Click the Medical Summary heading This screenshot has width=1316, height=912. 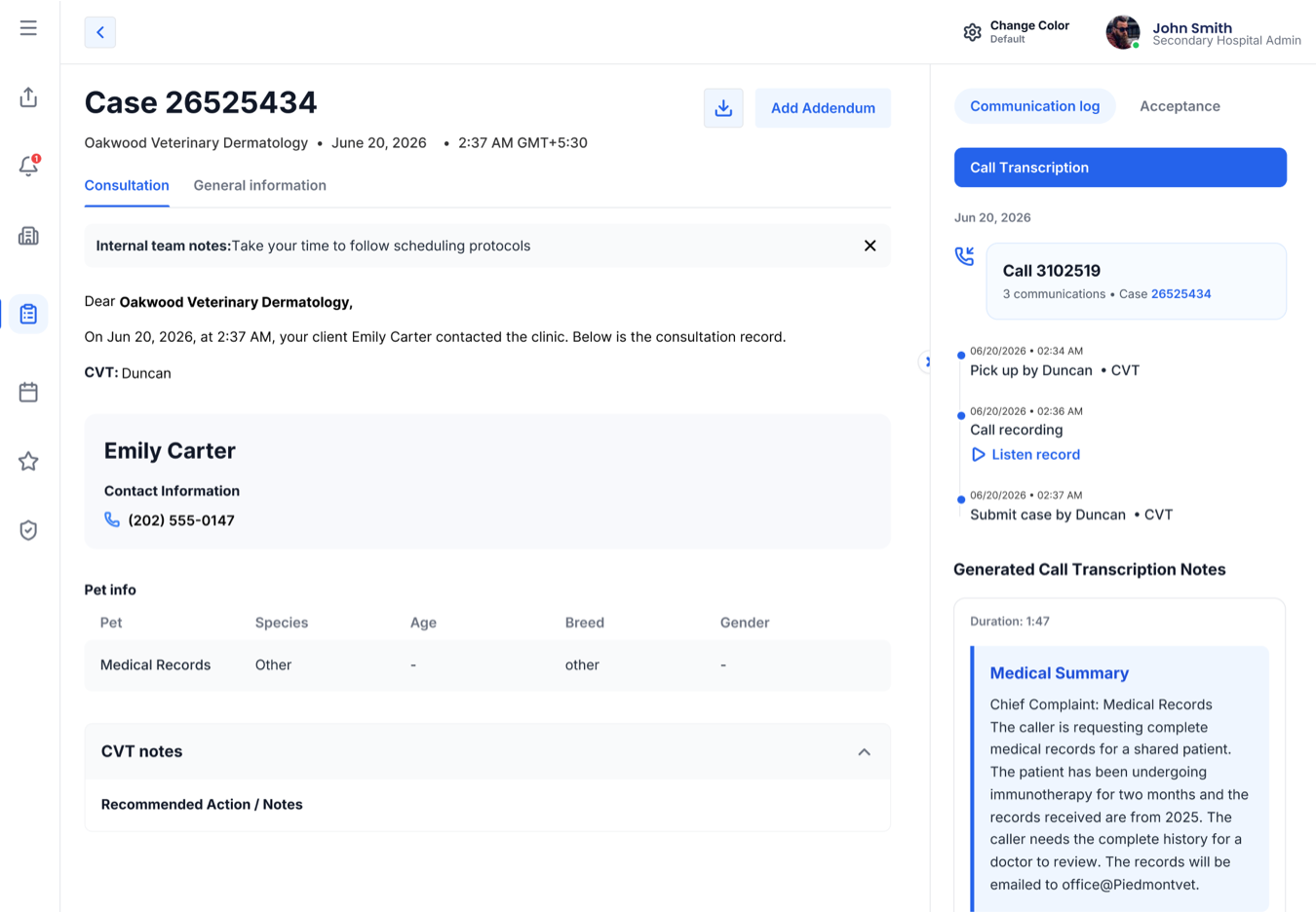click(x=1059, y=673)
